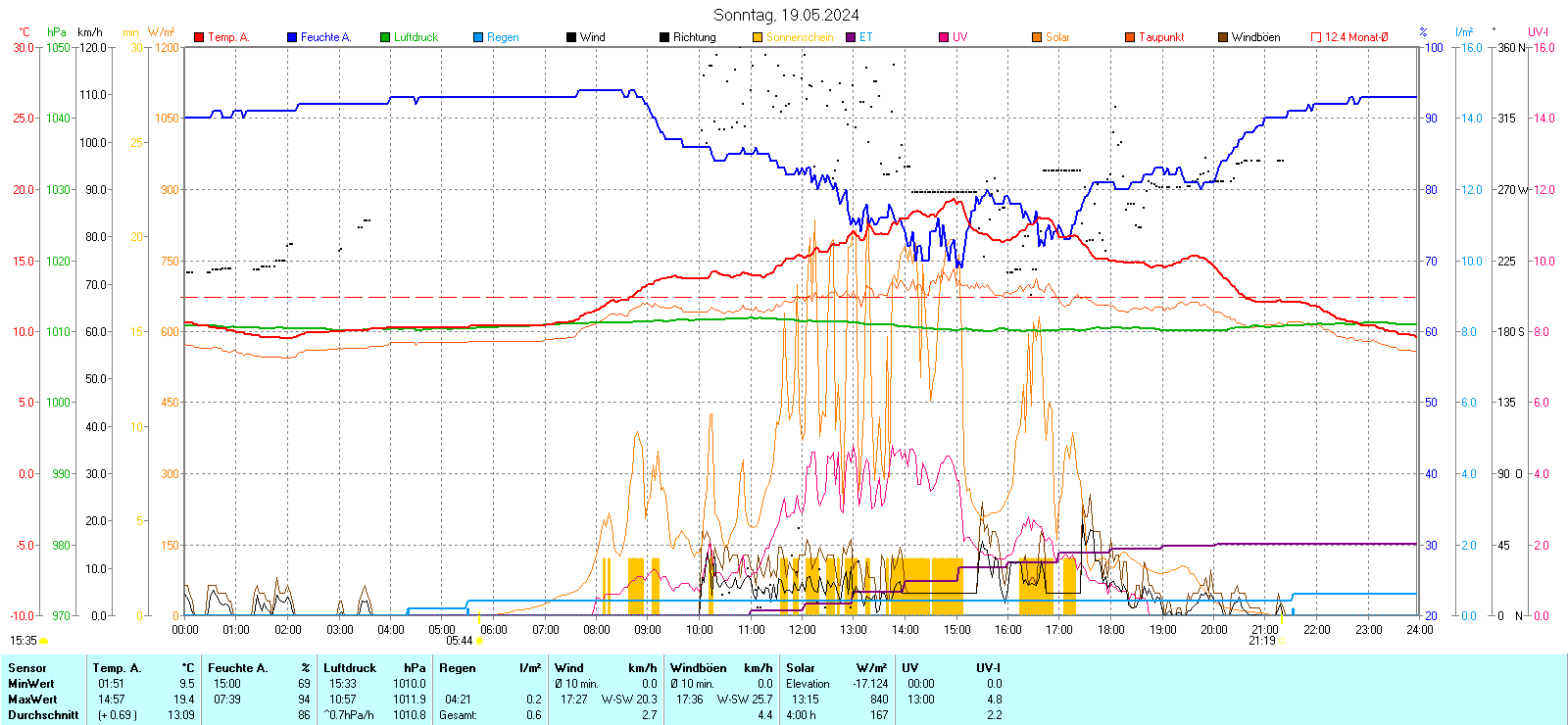Click the Wind legend label
The image size is (1568, 725).
click(593, 37)
